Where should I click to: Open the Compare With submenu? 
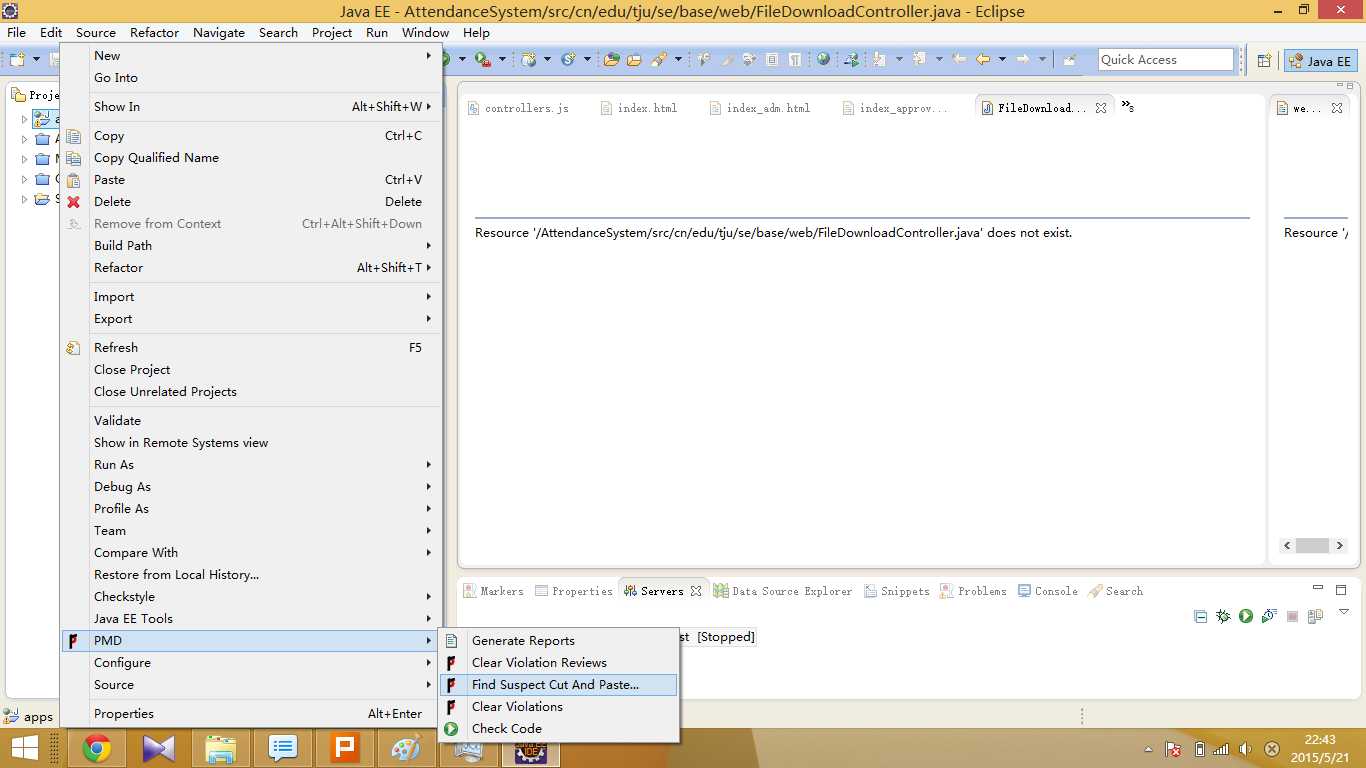pyautogui.click(x=250, y=553)
